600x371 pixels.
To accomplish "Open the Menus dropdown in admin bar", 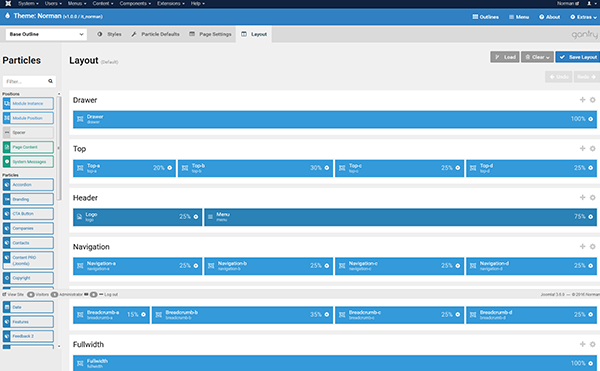I will [x=77, y=3].
